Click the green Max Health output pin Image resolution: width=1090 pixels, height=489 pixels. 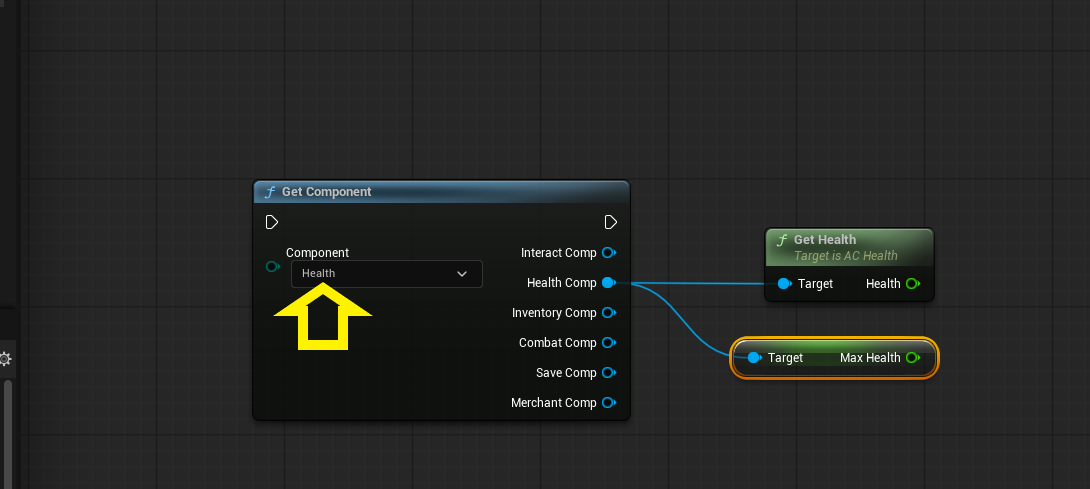[913, 358]
